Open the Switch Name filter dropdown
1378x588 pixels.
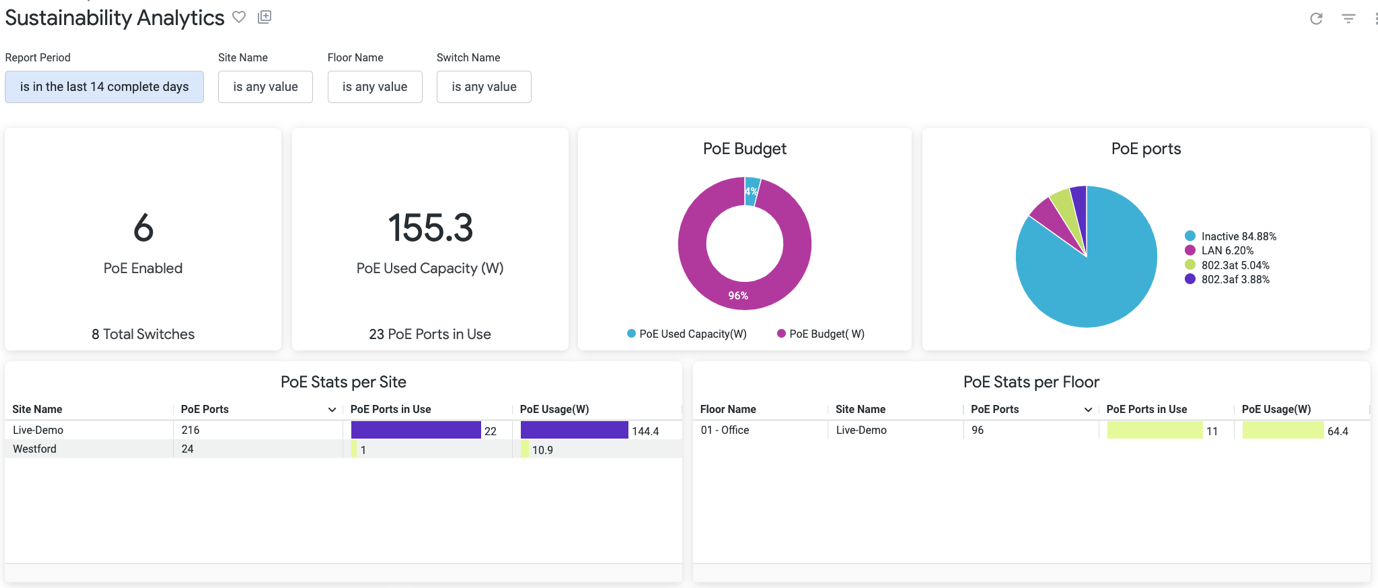(x=483, y=87)
